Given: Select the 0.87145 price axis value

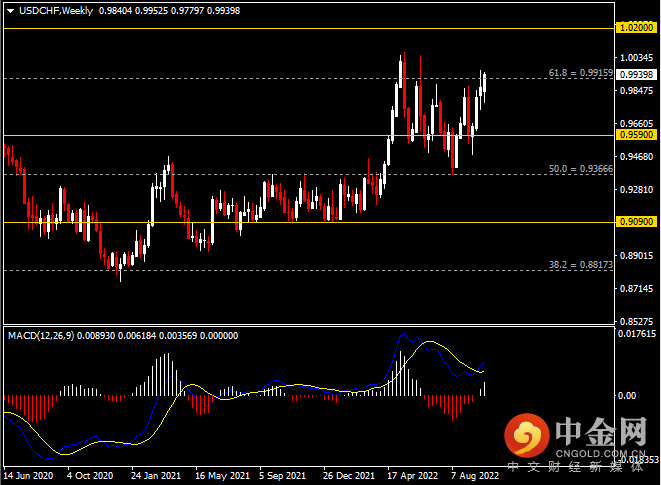Looking at the screenshot, I should 637,289.
